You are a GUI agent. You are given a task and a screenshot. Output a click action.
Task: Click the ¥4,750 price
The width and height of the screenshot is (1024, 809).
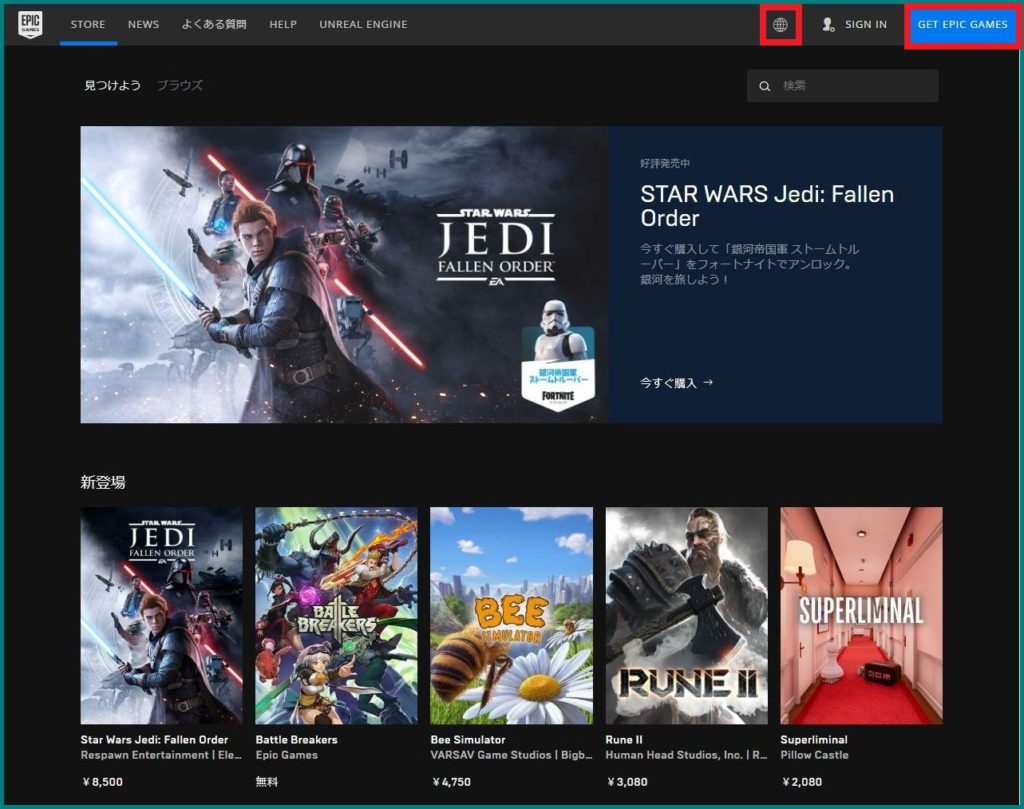(x=451, y=782)
